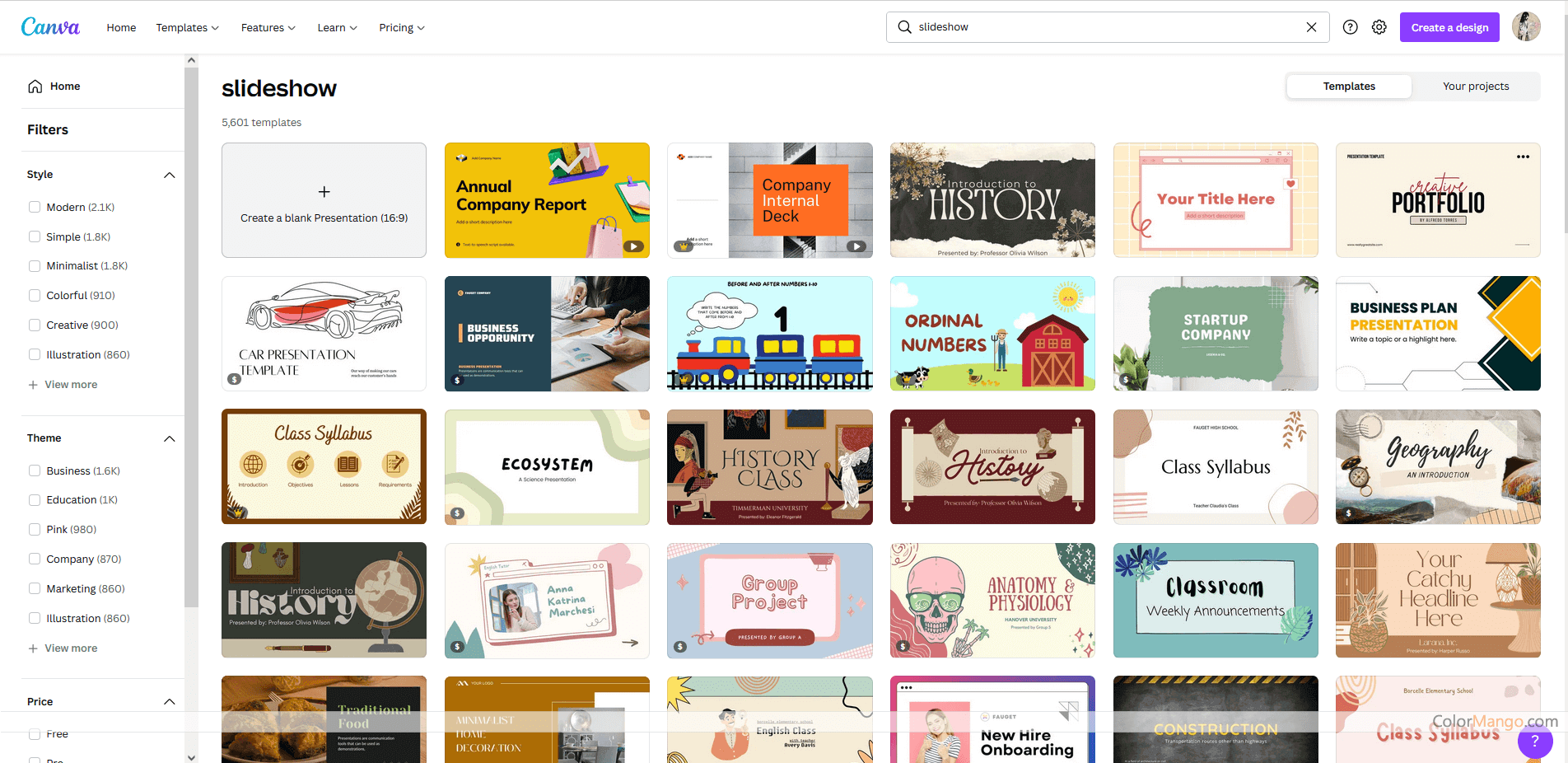Image resolution: width=1568 pixels, height=763 pixels.
Task: Click the user profile avatar
Action: click(x=1526, y=27)
